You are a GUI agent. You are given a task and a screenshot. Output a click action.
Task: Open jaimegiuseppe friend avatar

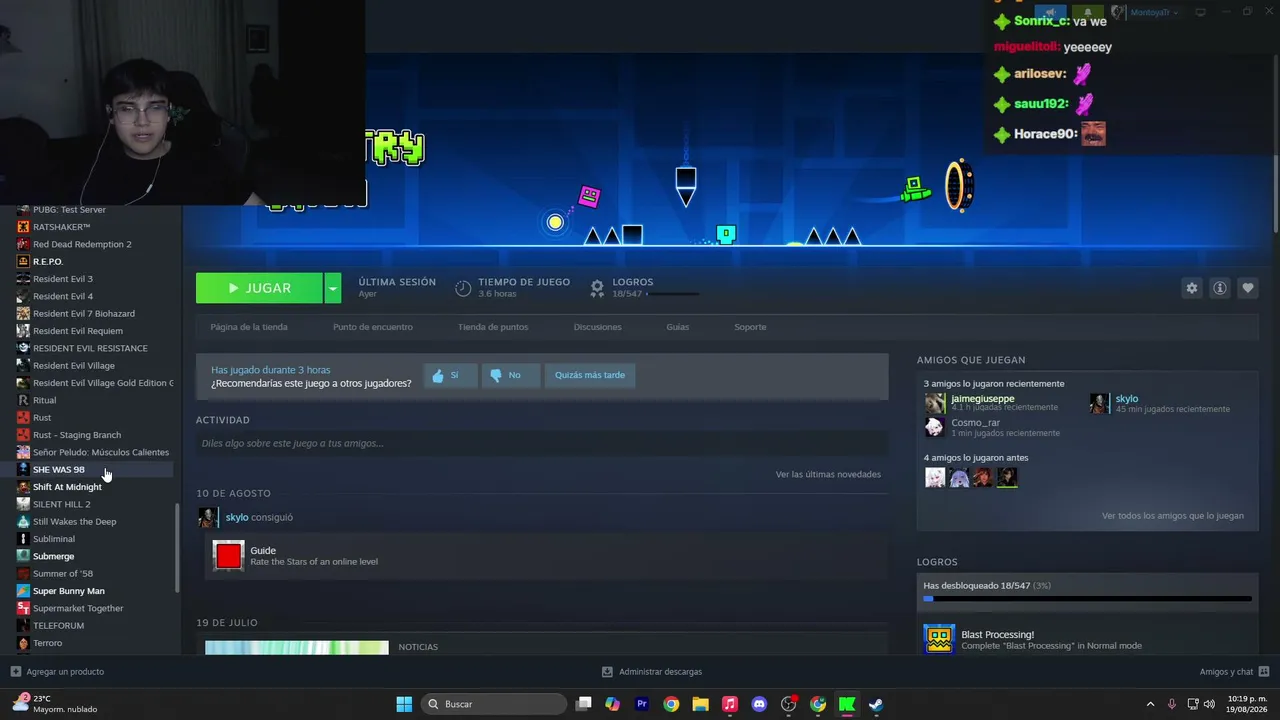pyautogui.click(x=935, y=402)
